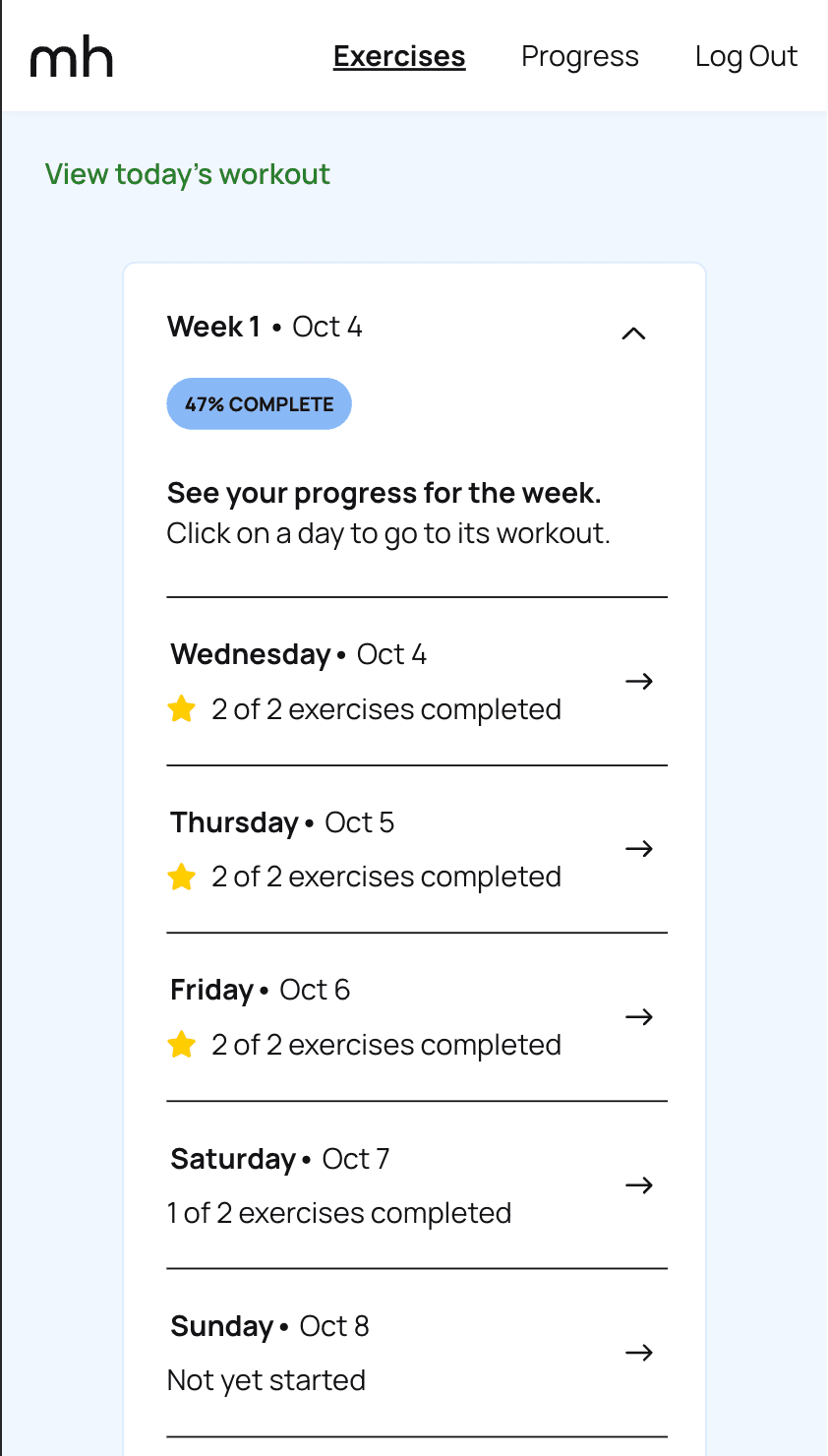Click the arrow icon for Sunday Oct 8
The height and width of the screenshot is (1456, 828).
(639, 1353)
